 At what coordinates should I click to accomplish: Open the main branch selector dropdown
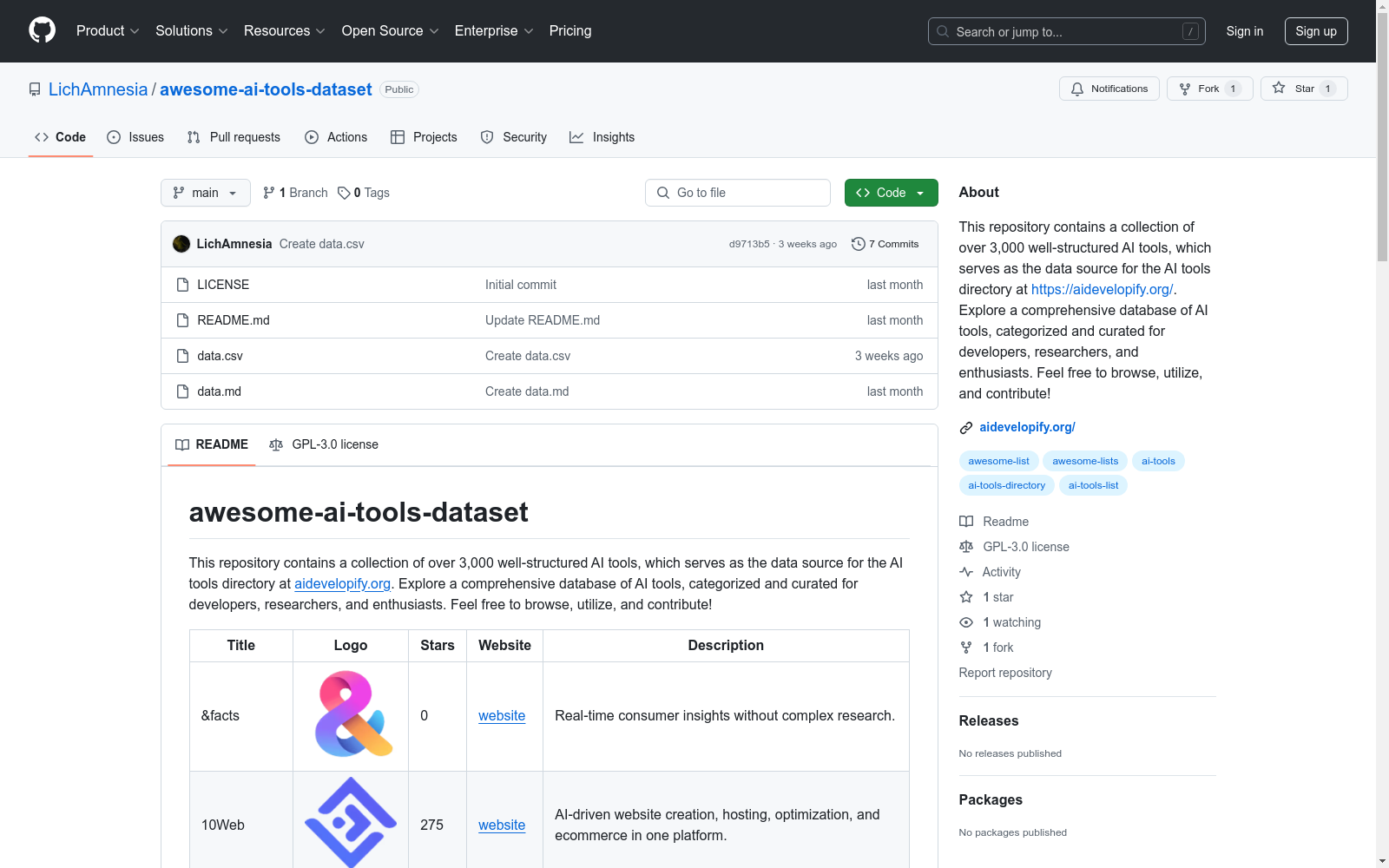point(206,193)
